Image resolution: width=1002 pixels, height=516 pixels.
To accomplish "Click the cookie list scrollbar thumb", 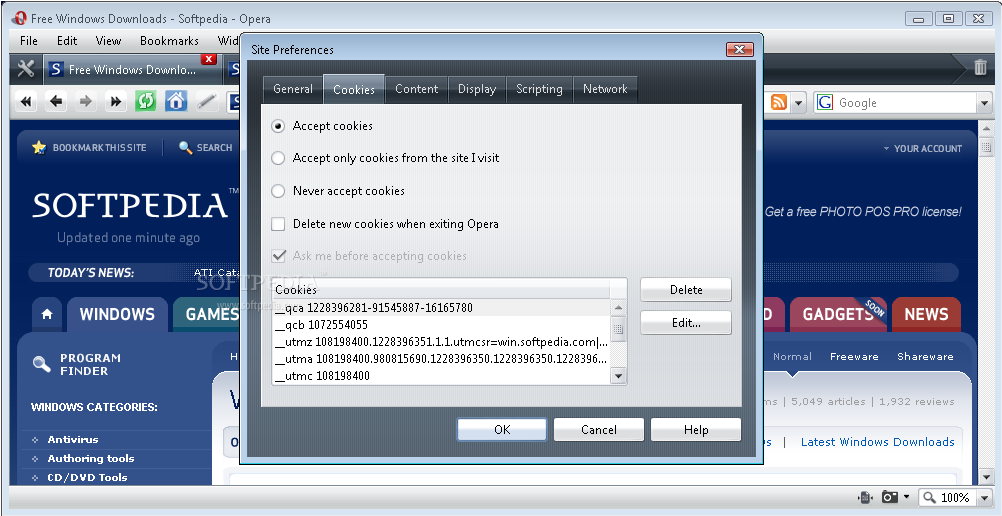I will click(x=618, y=329).
